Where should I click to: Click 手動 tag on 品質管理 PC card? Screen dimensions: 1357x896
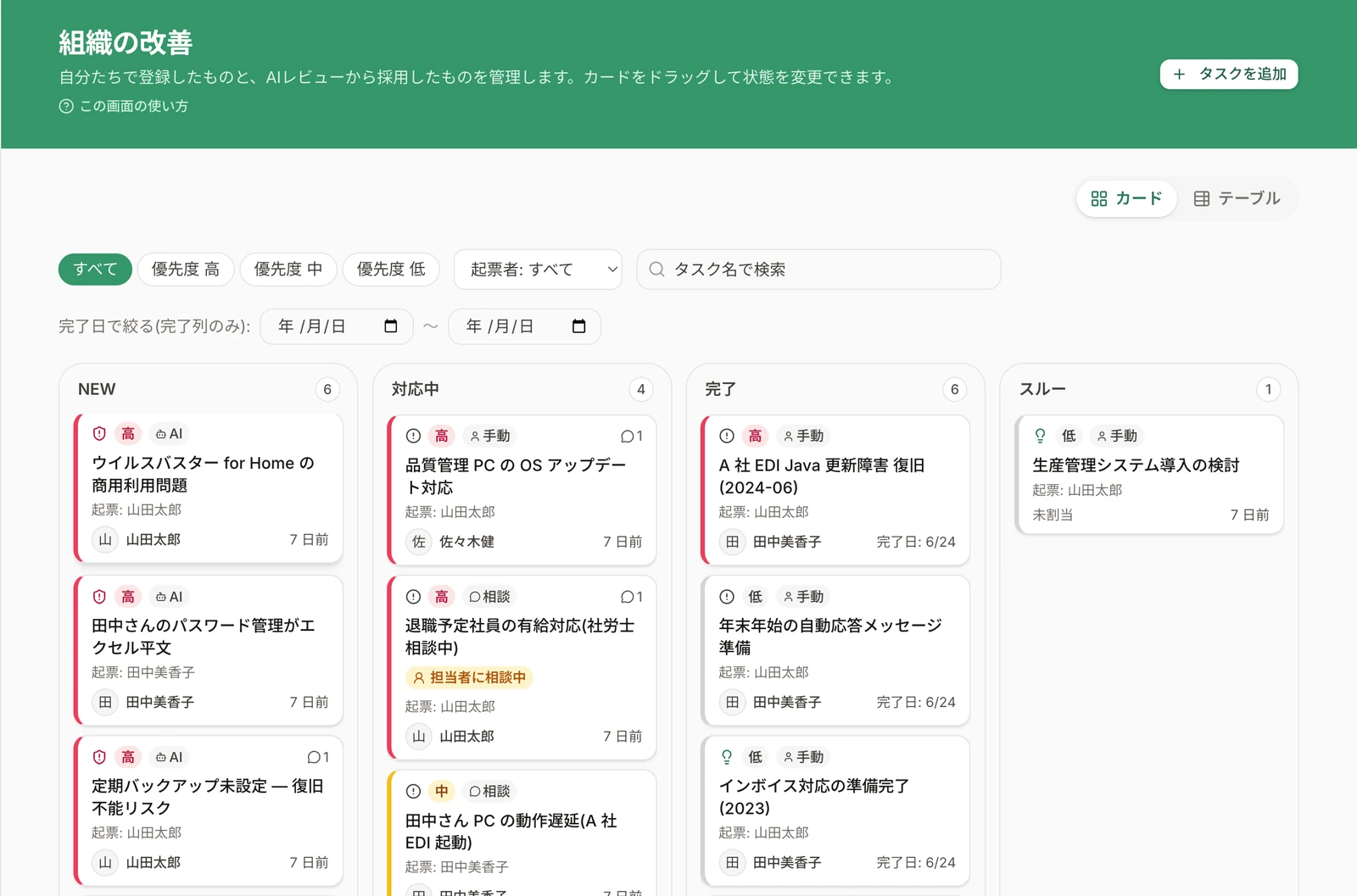tap(490, 436)
